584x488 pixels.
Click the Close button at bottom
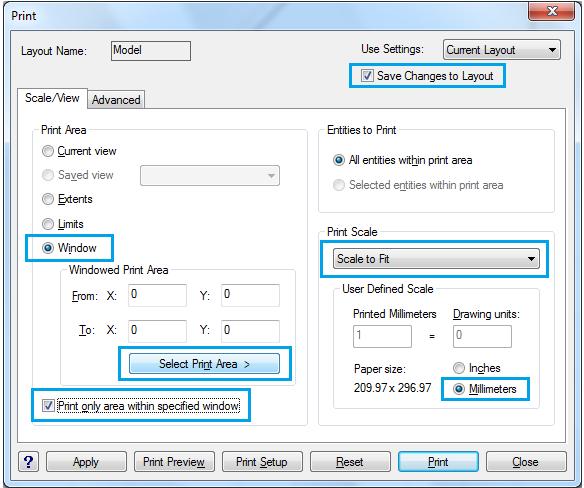[526, 462]
